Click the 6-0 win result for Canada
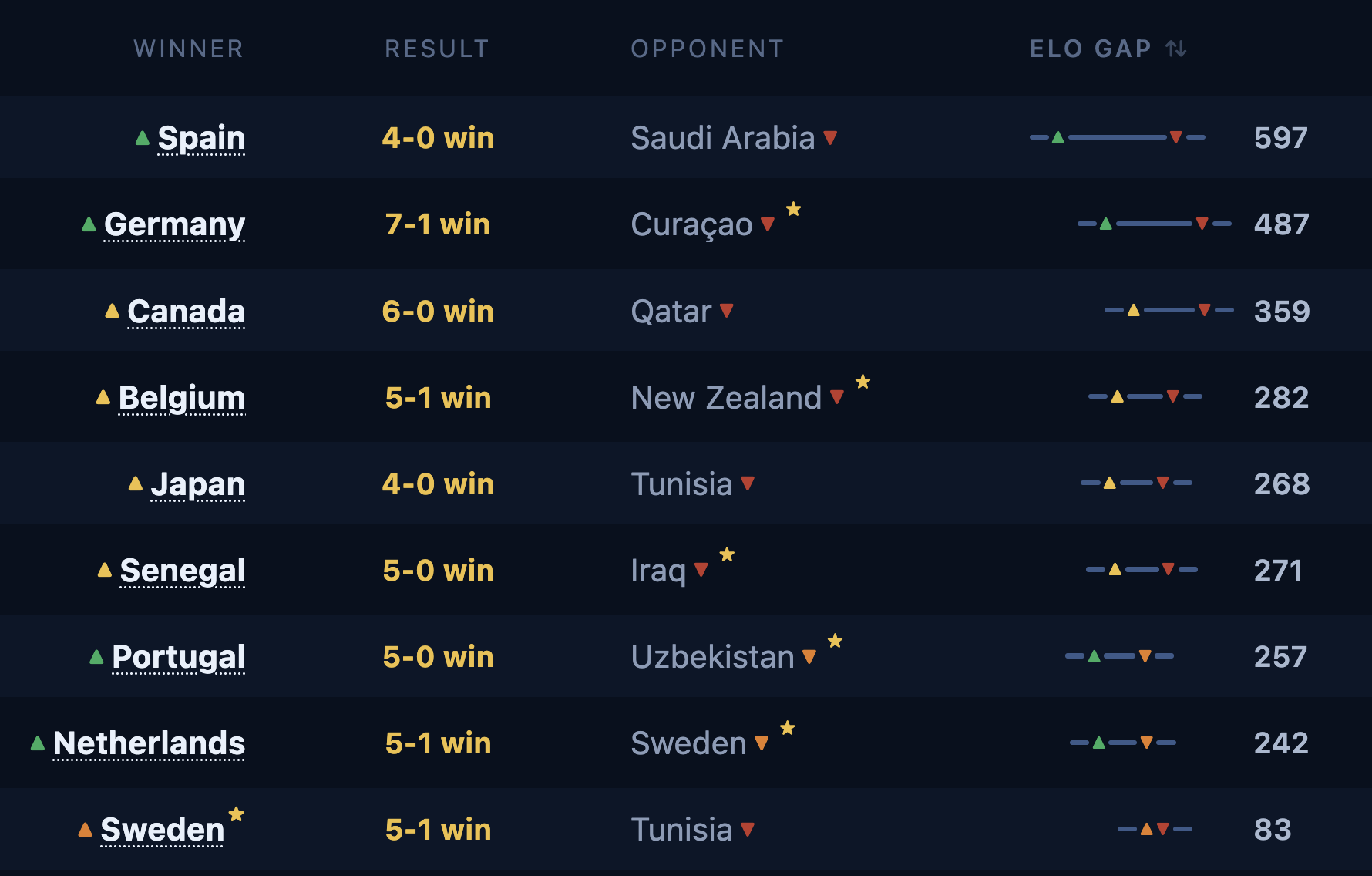Screen dimensions: 1372x876 pos(438,311)
